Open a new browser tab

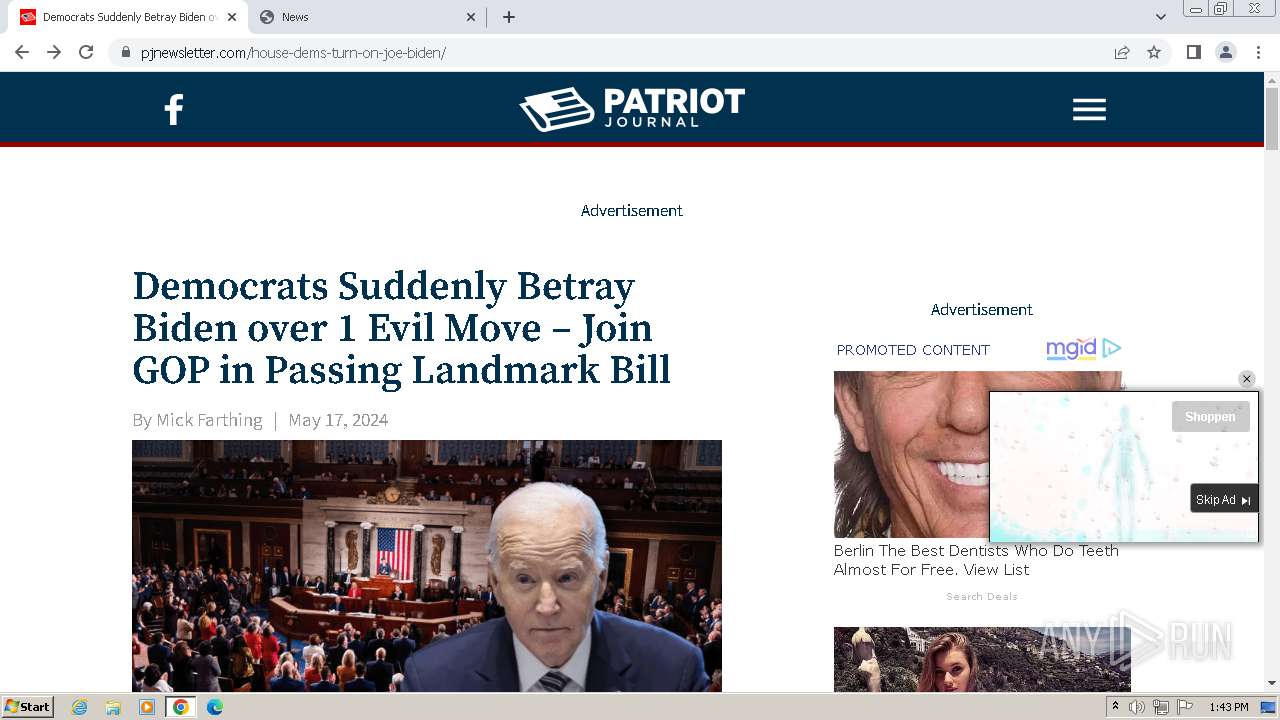509,17
